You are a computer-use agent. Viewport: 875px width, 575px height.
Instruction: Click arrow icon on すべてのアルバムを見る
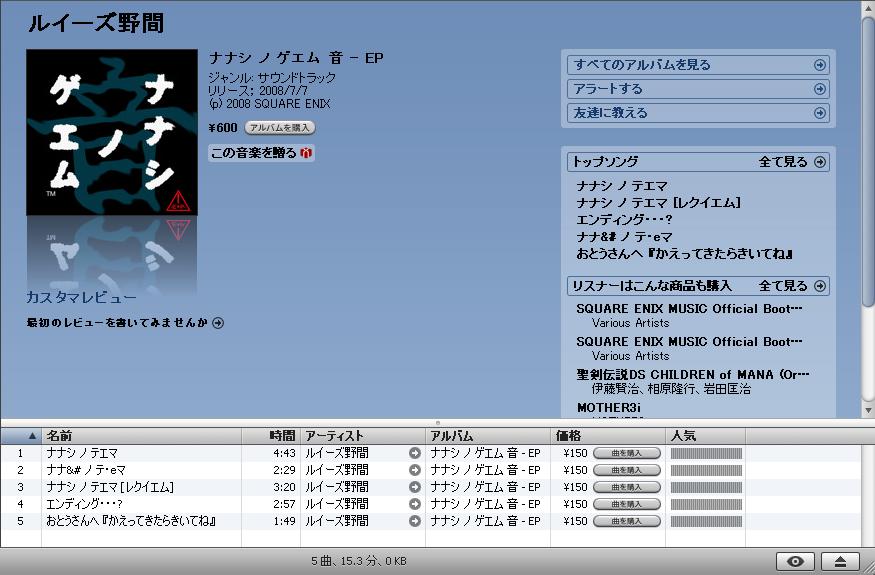click(x=819, y=65)
